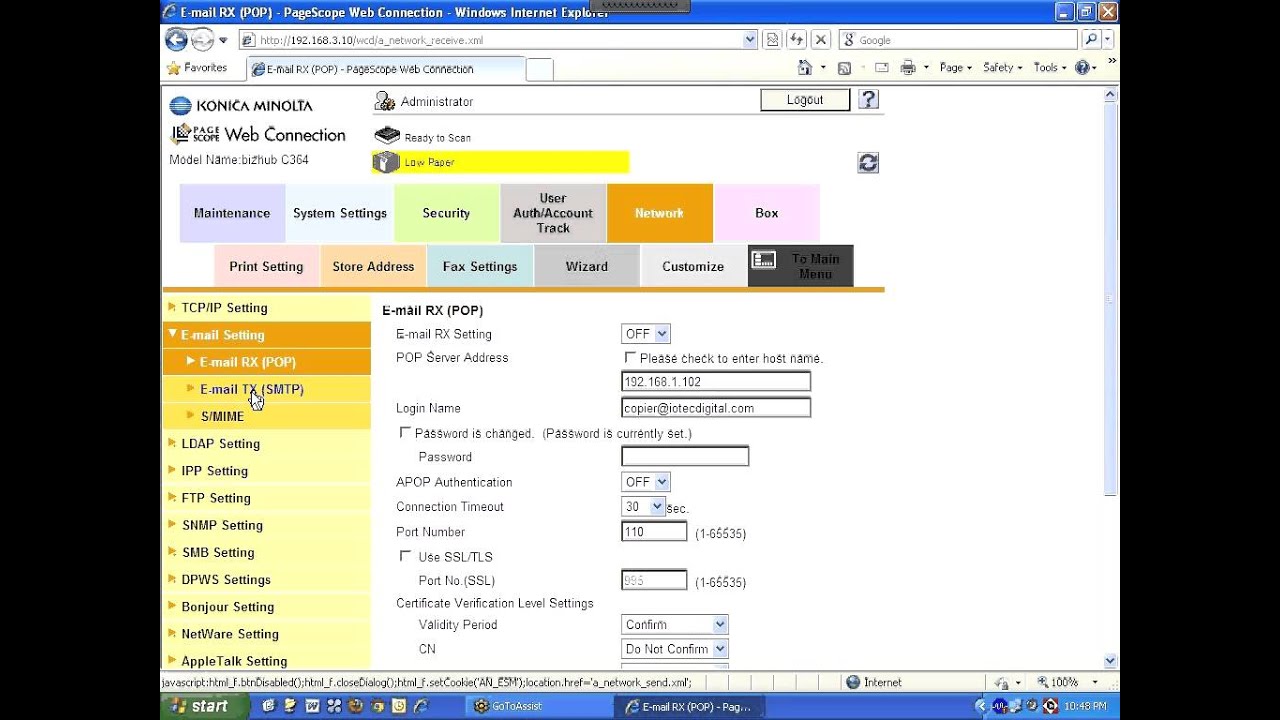Open the Box tab
Screen dimensions: 1280x720
click(x=767, y=213)
